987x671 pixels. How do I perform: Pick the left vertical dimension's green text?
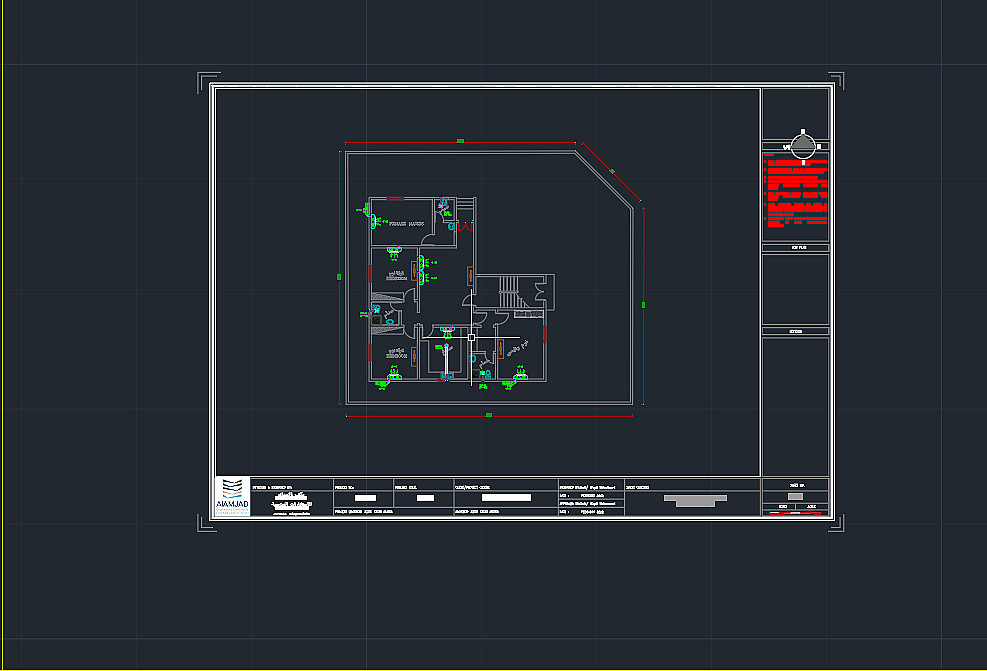click(x=339, y=277)
